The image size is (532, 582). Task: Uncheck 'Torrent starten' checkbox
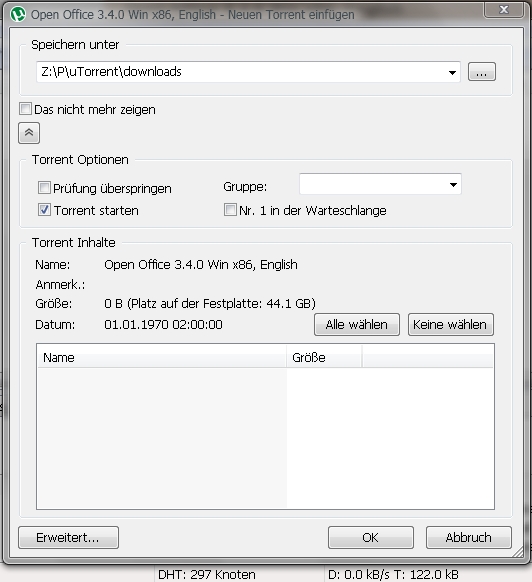pos(44,210)
